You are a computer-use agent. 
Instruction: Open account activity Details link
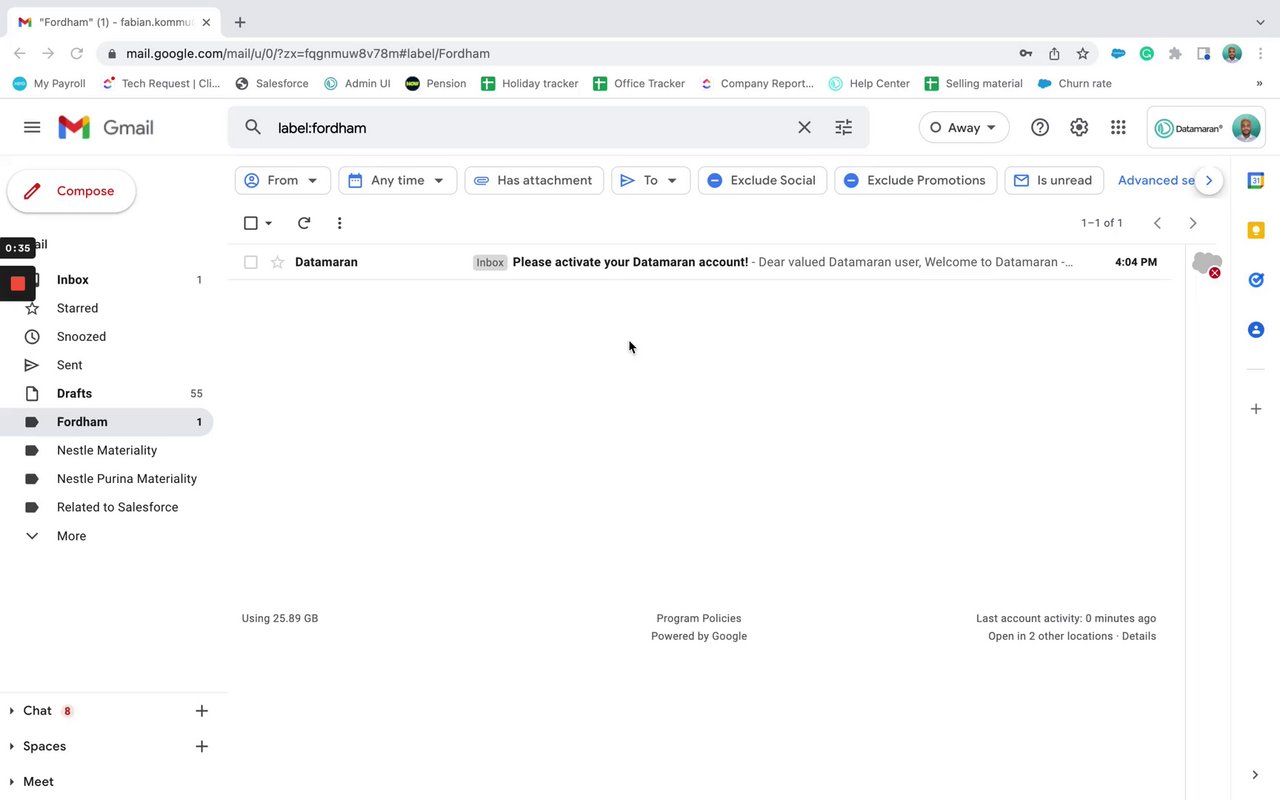click(1139, 636)
